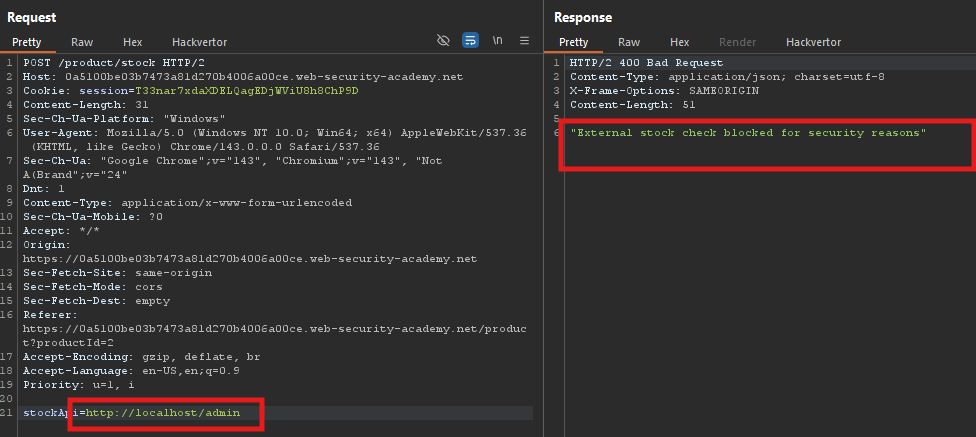Click the Response panel title

[583, 17]
